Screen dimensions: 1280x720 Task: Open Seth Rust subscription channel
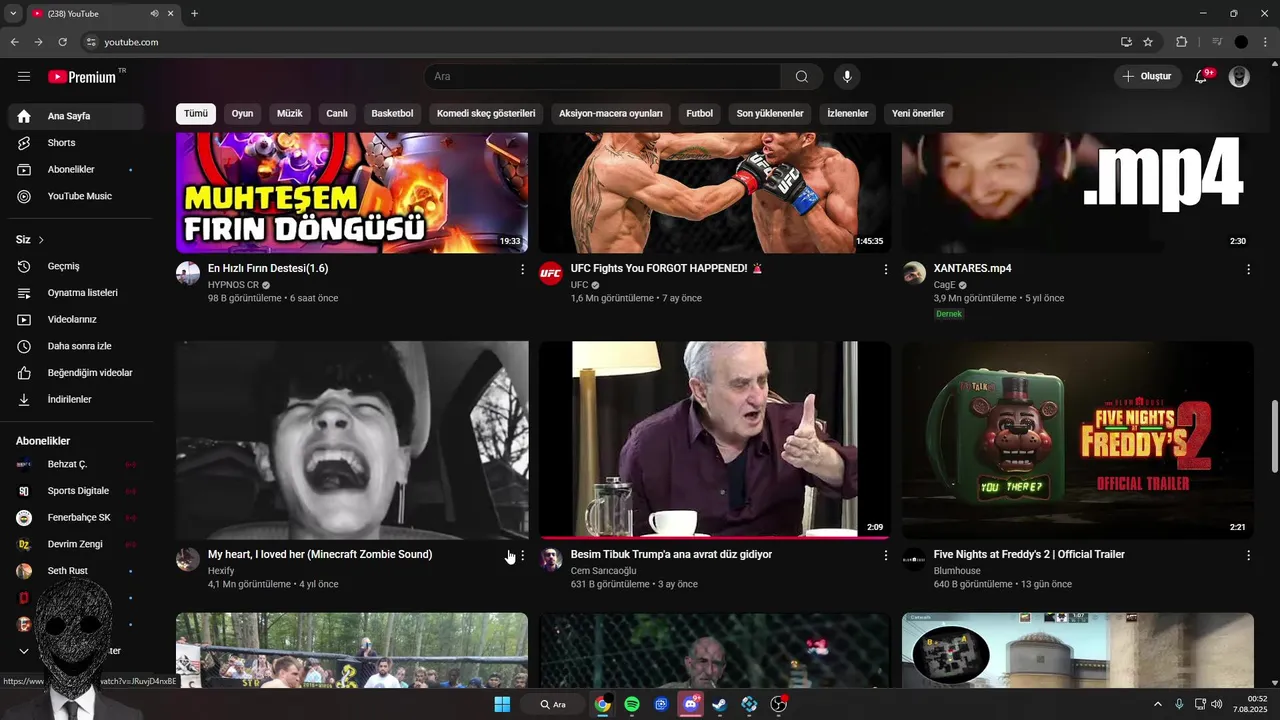click(x=76, y=571)
